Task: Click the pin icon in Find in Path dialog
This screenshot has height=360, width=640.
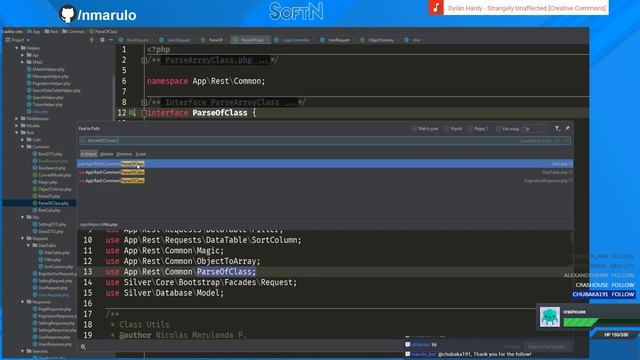Action: tap(567, 129)
